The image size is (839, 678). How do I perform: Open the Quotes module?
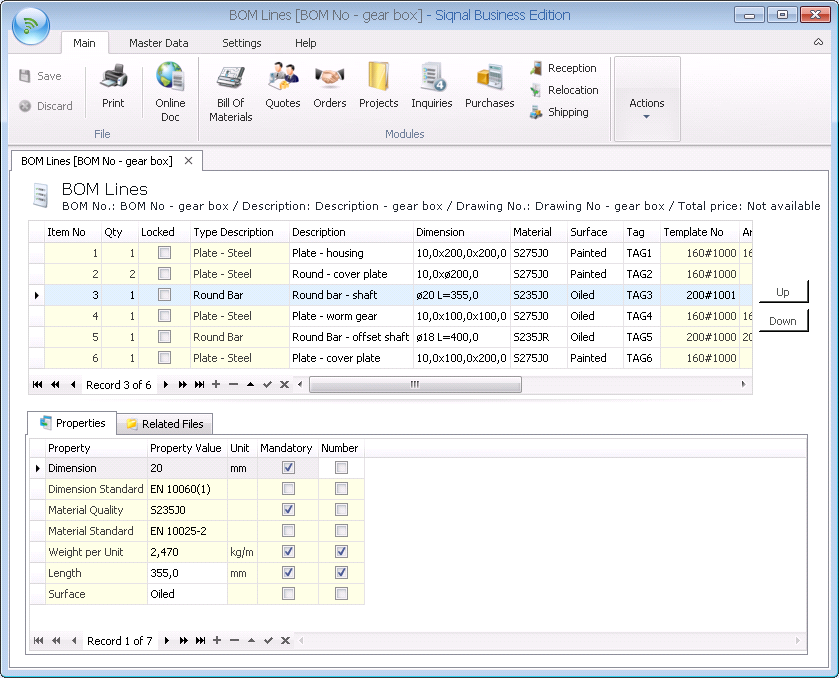282,87
